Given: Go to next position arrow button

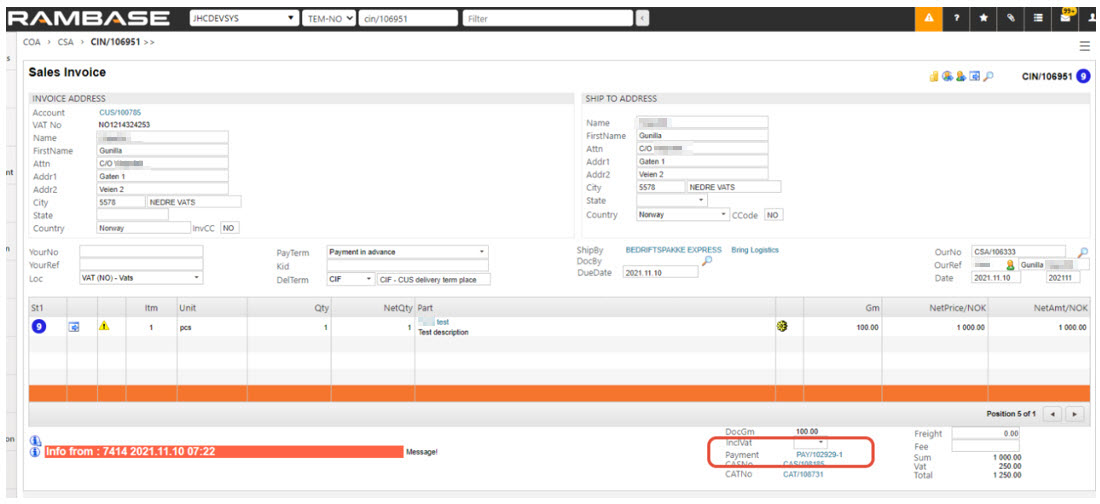Looking at the screenshot, I should pos(1075,413).
